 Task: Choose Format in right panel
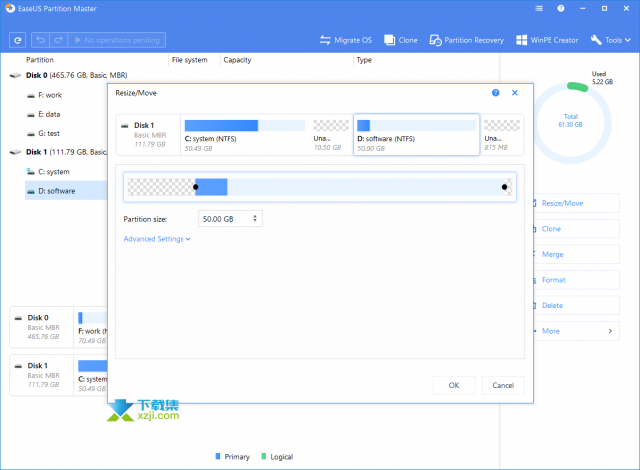coord(576,280)
